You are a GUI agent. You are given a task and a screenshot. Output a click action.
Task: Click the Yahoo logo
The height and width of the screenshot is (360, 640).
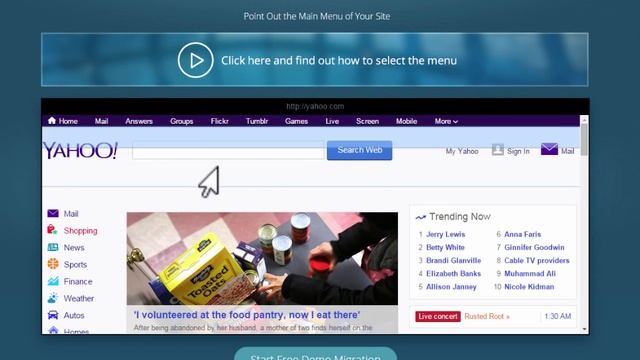tap(80, 150)
